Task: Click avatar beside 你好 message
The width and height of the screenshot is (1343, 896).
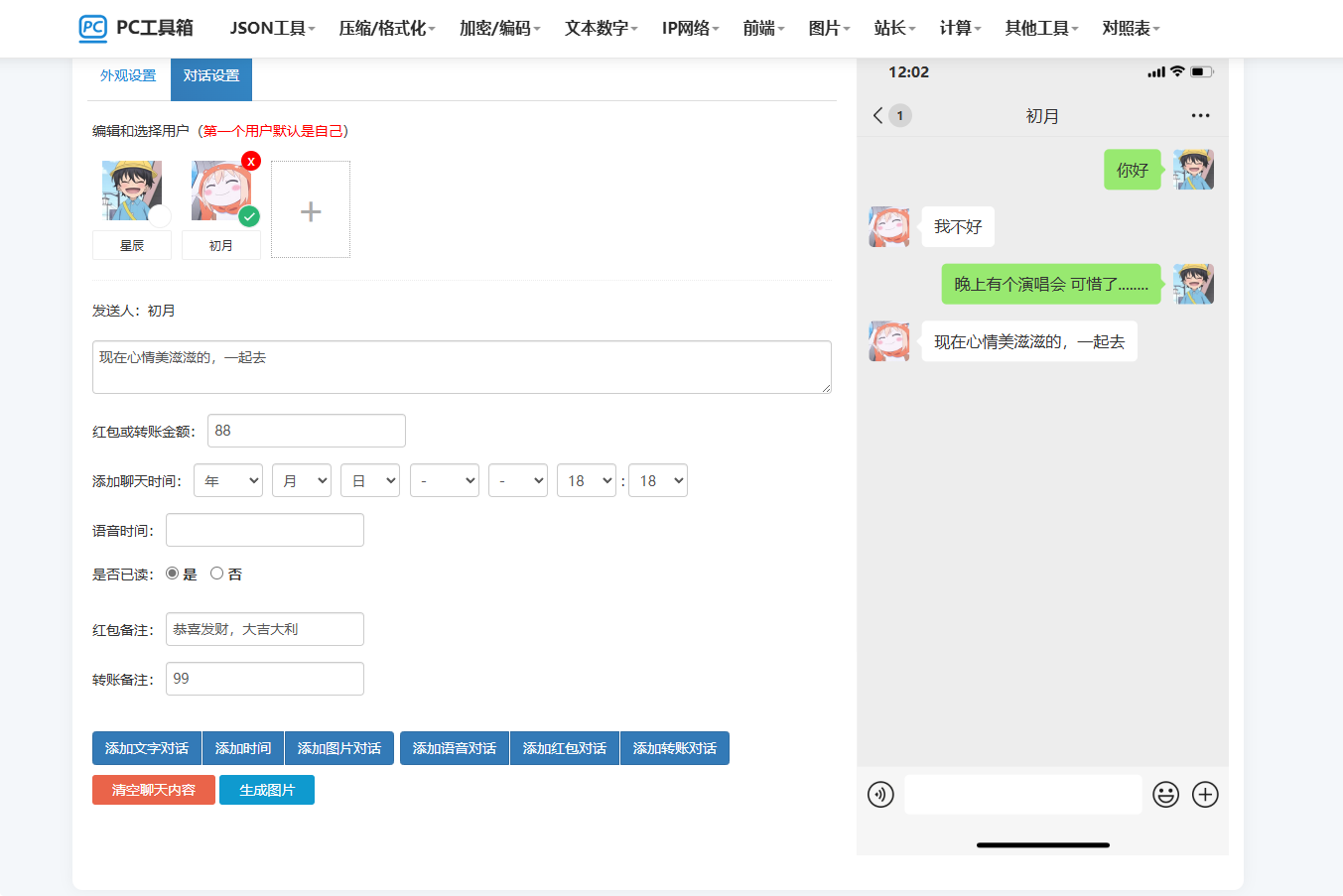Action: [1193, 170]
